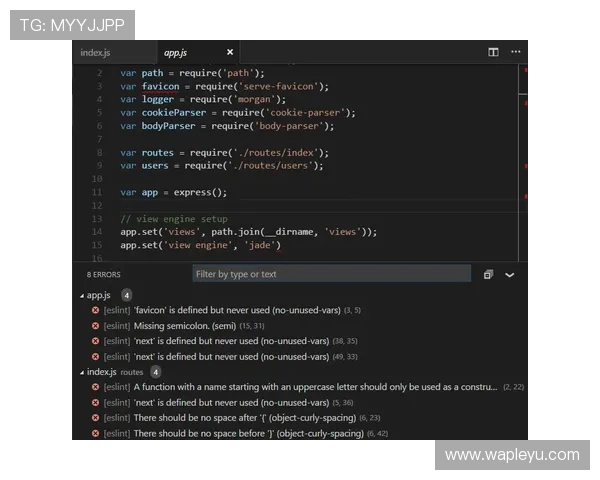Image resolution: width=600 pixels, height=480 pixels.
Task: Hide the problems panel with chevron
Action: coord(509,275)
